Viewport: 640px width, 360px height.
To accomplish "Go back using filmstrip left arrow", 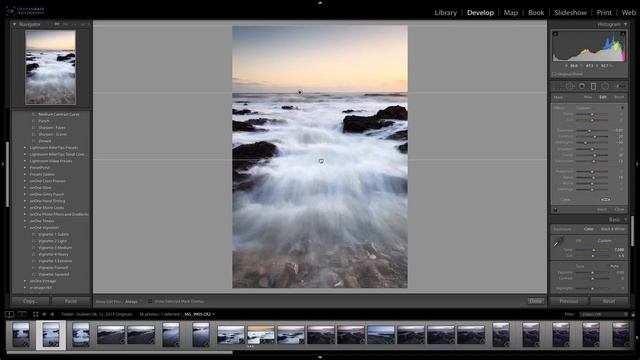I will (x=44, y=314).
